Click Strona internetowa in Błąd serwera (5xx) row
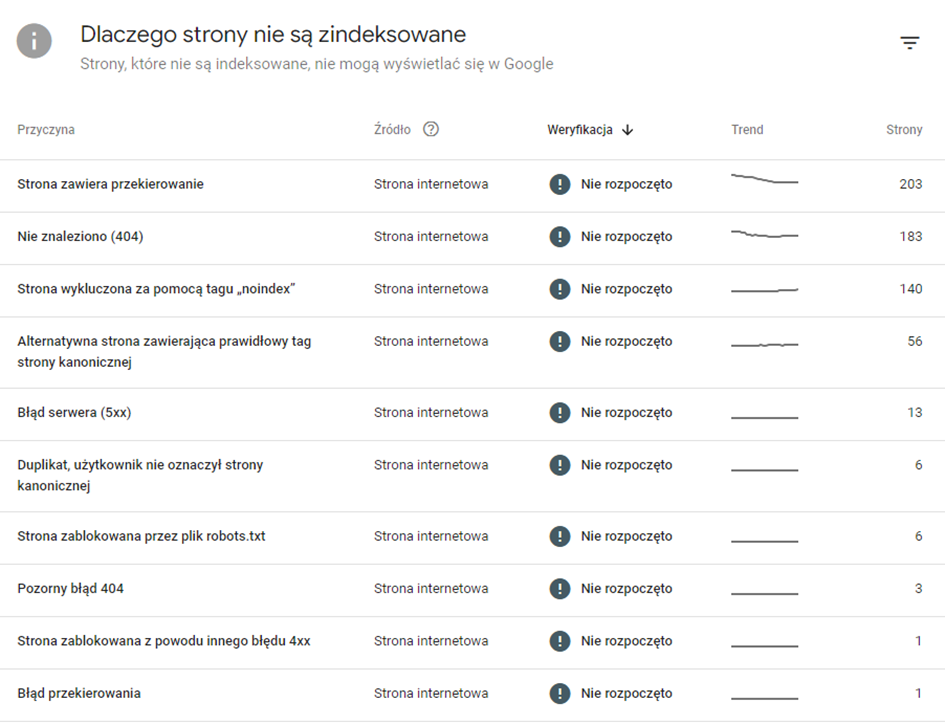This screenshot has width=945, height=724. click(x=431, y=412)
